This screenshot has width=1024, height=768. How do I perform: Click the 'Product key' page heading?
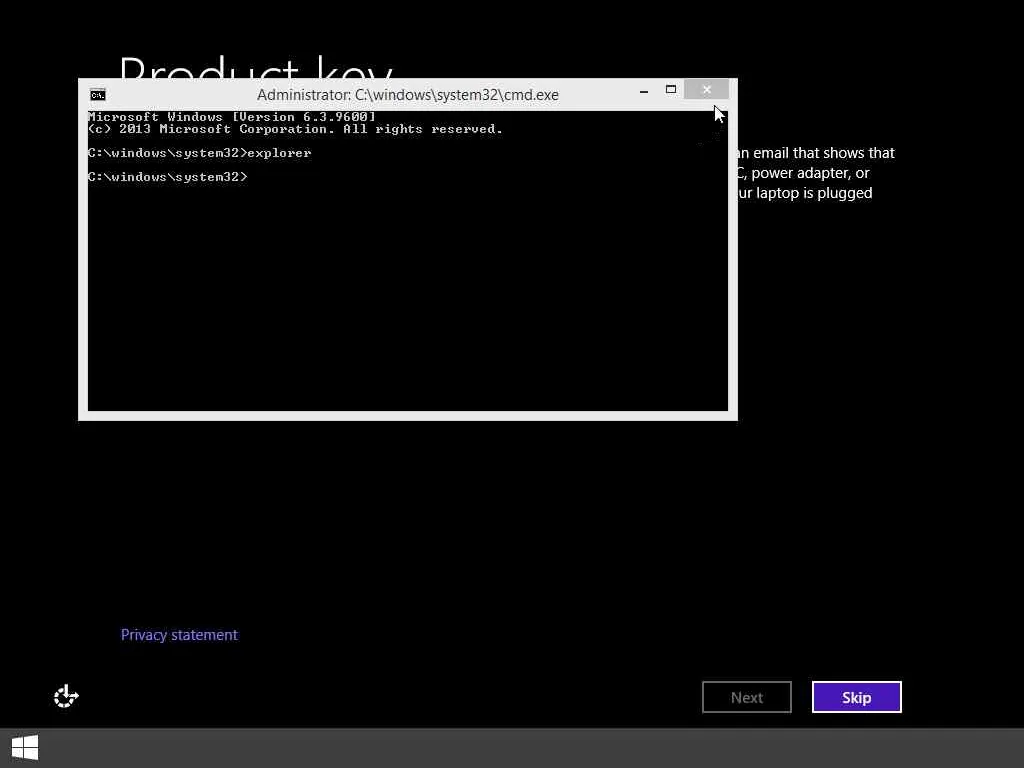point(256,69)
